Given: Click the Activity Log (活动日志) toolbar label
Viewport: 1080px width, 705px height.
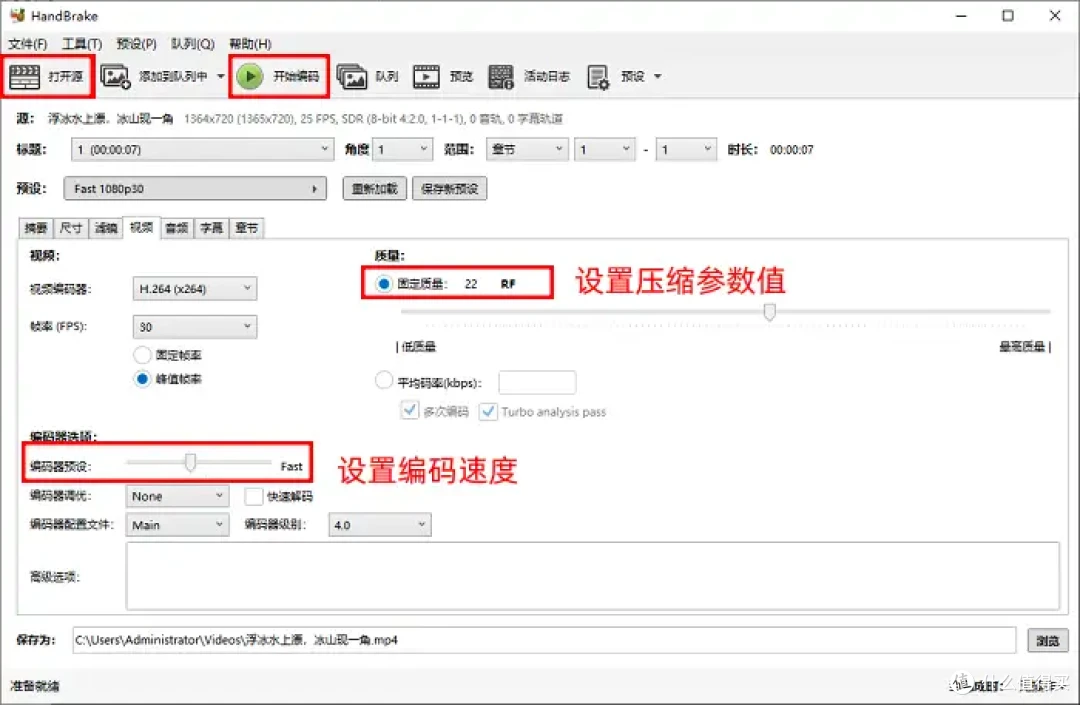Looking at the screenshot, I should coord(547,76).
